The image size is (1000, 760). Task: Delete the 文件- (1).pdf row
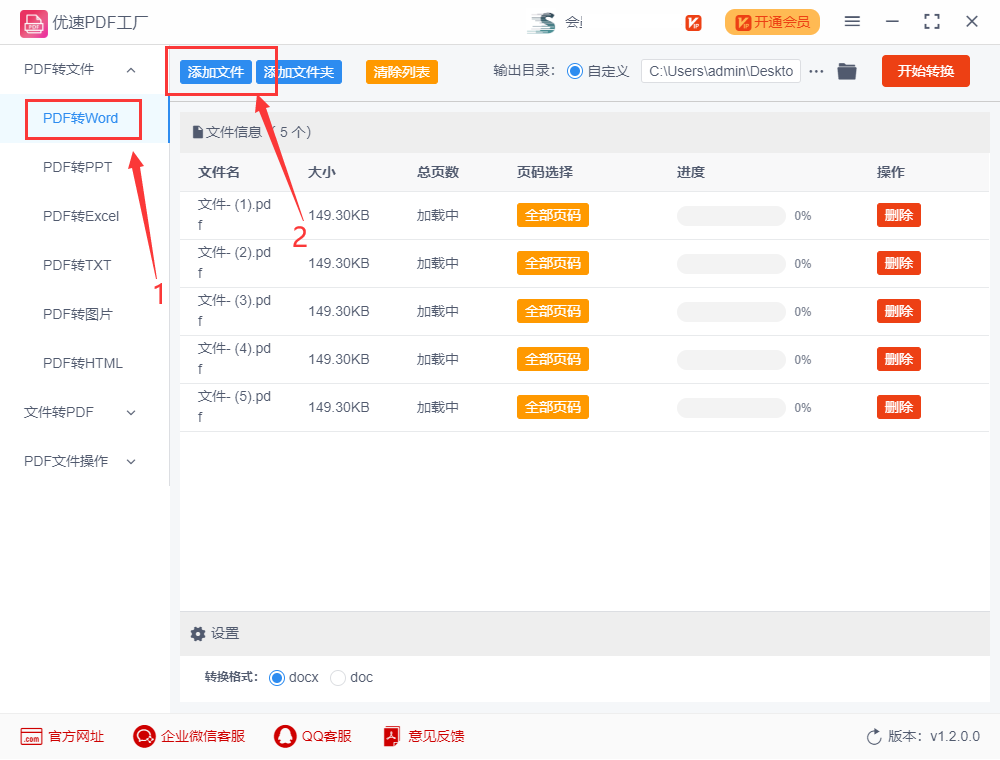(899, 216)
